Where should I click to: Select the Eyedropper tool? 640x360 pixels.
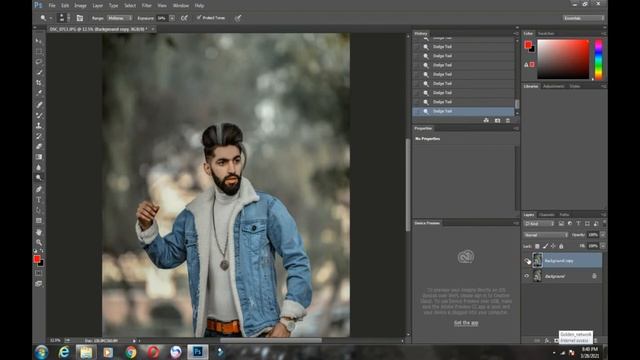[39, 93]
